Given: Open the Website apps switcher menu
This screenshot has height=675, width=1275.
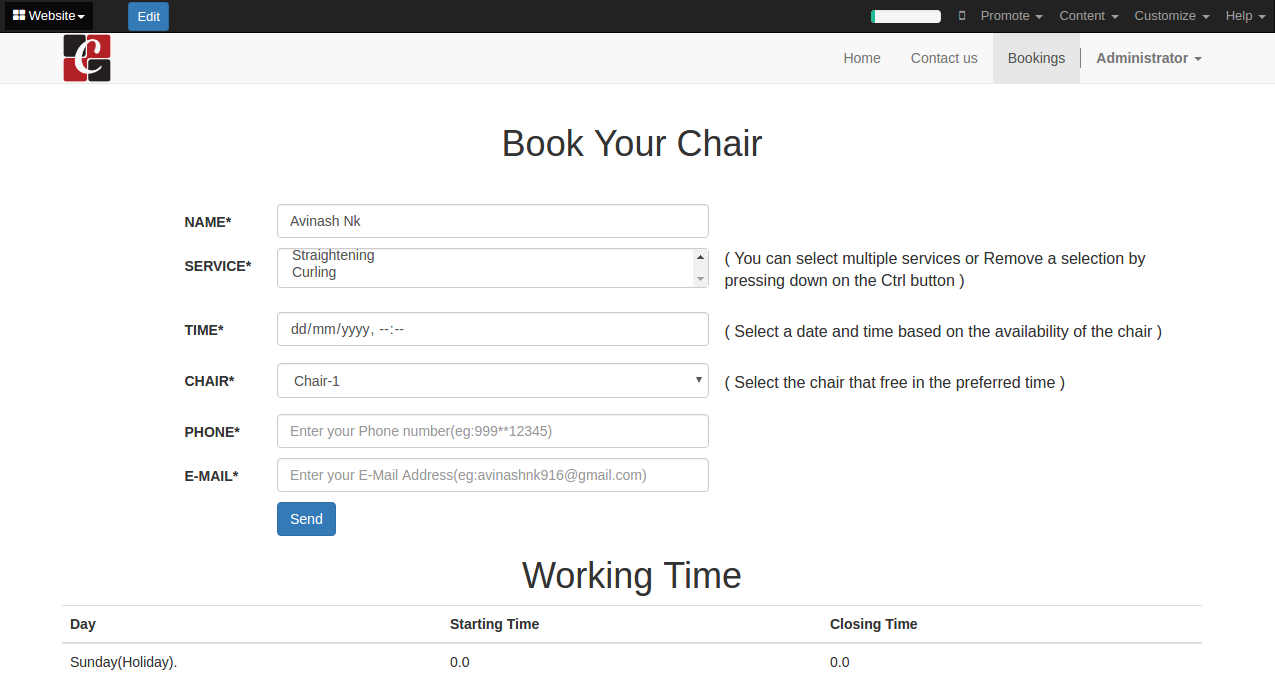Looking at the screenshot, I should click(49, 16).
